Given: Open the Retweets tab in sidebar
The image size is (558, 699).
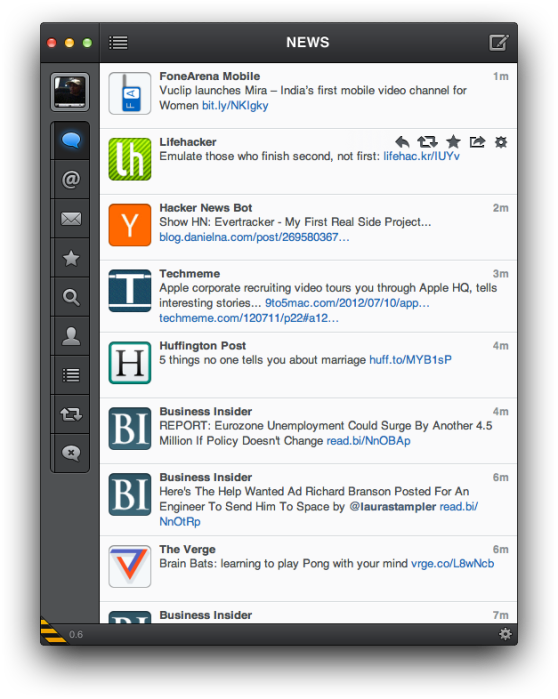Looking at the screenshot, I should point(71,415).
